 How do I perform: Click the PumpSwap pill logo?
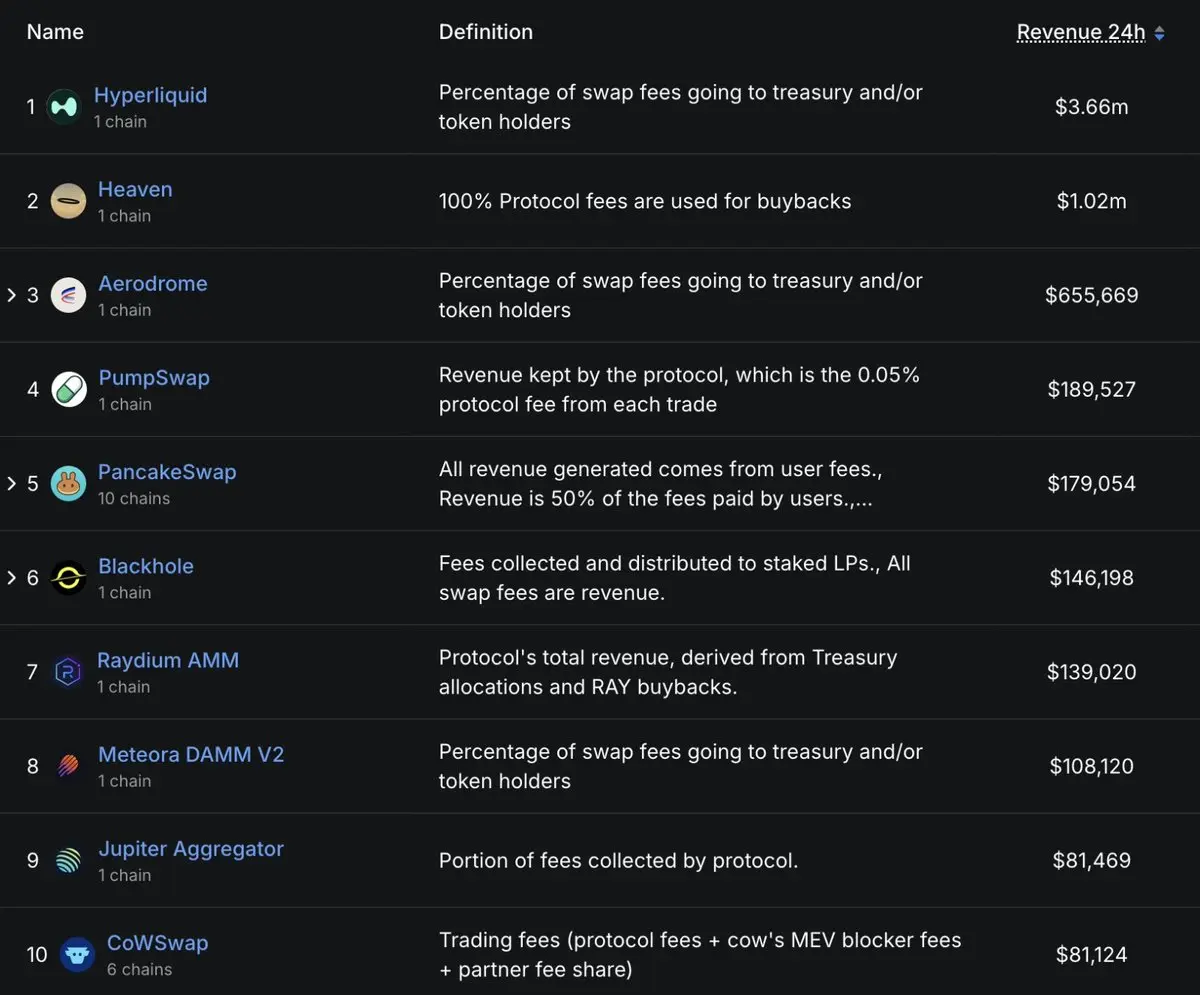(x=68, y=389)
